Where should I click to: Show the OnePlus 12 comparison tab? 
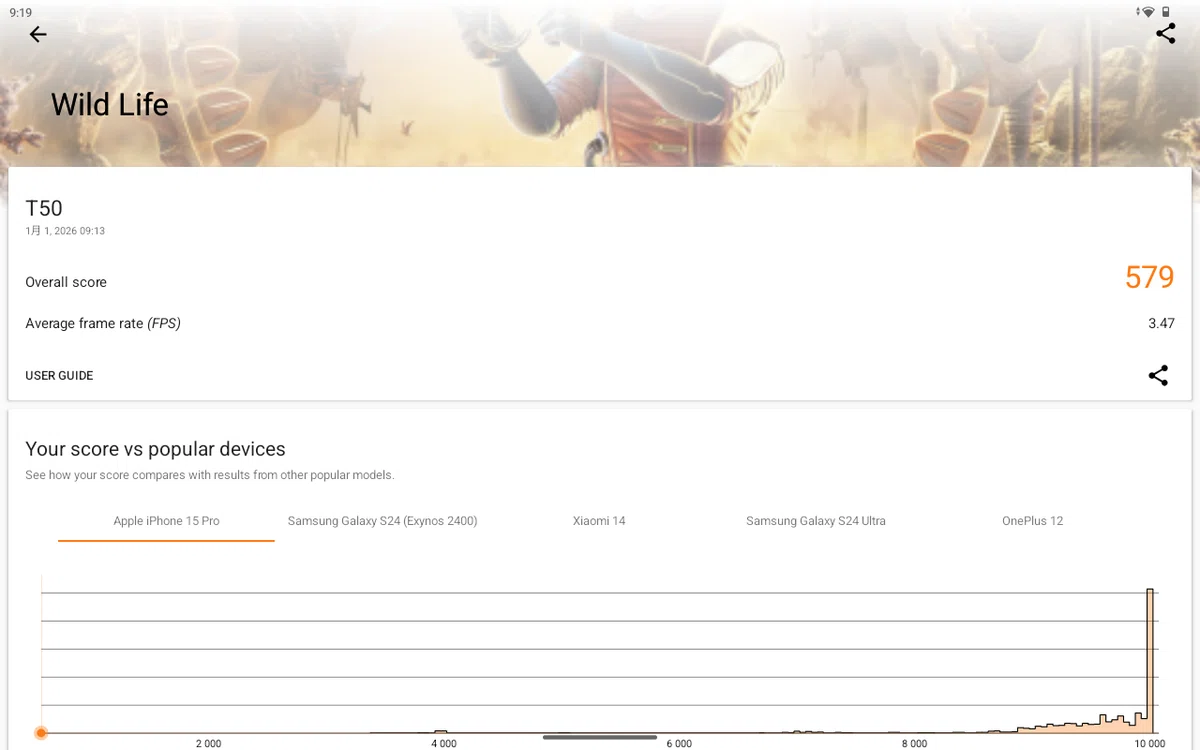coord(1033,521)
